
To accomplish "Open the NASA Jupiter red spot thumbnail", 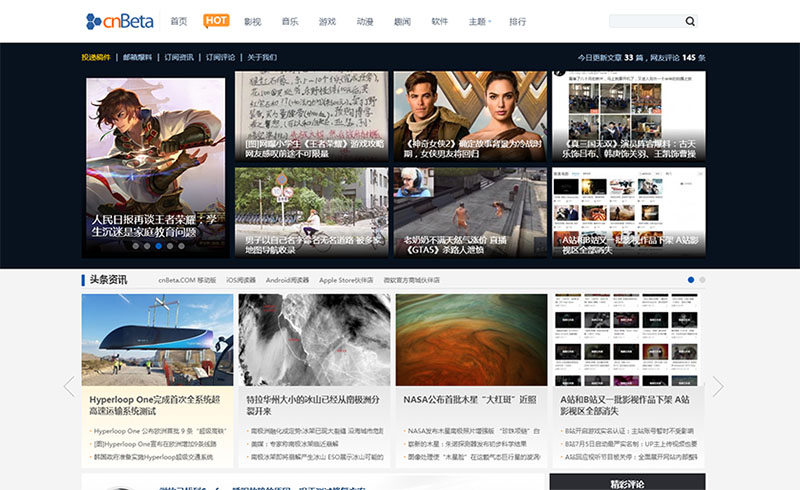I will coord(471,339).
